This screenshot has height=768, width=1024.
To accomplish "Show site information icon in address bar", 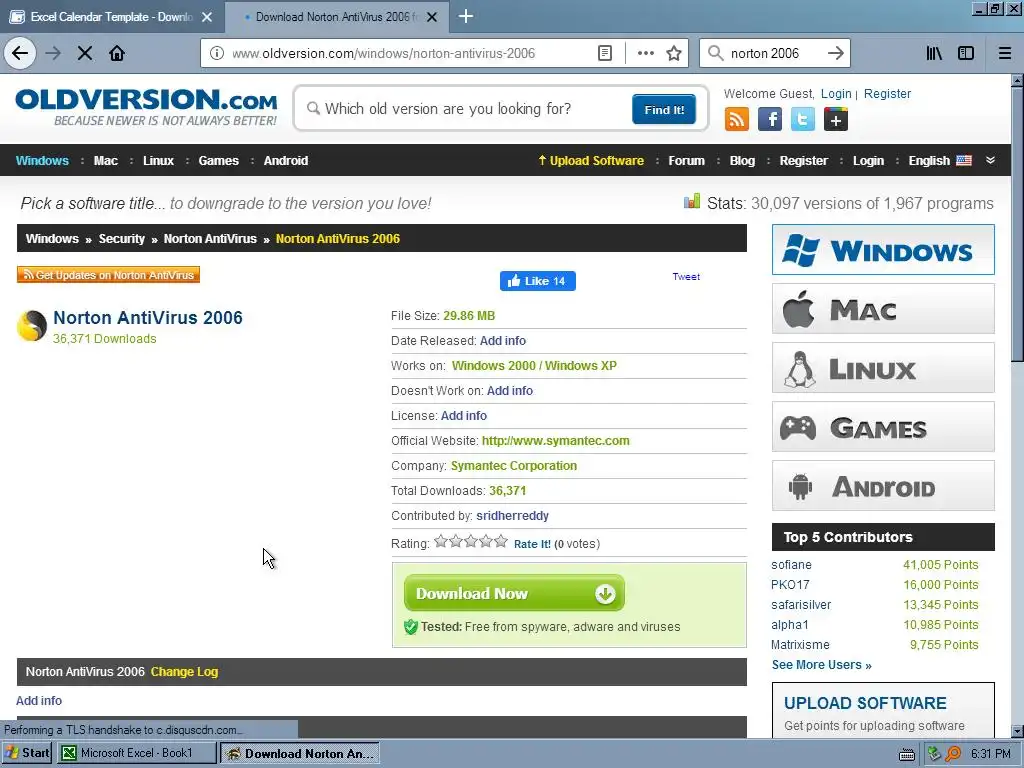I will 216,53.
